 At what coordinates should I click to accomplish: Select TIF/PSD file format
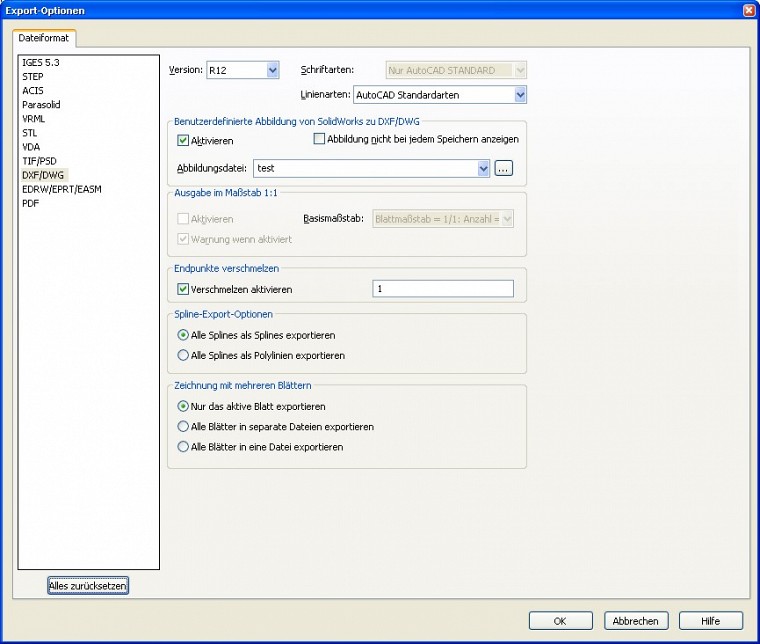[39, 161]
